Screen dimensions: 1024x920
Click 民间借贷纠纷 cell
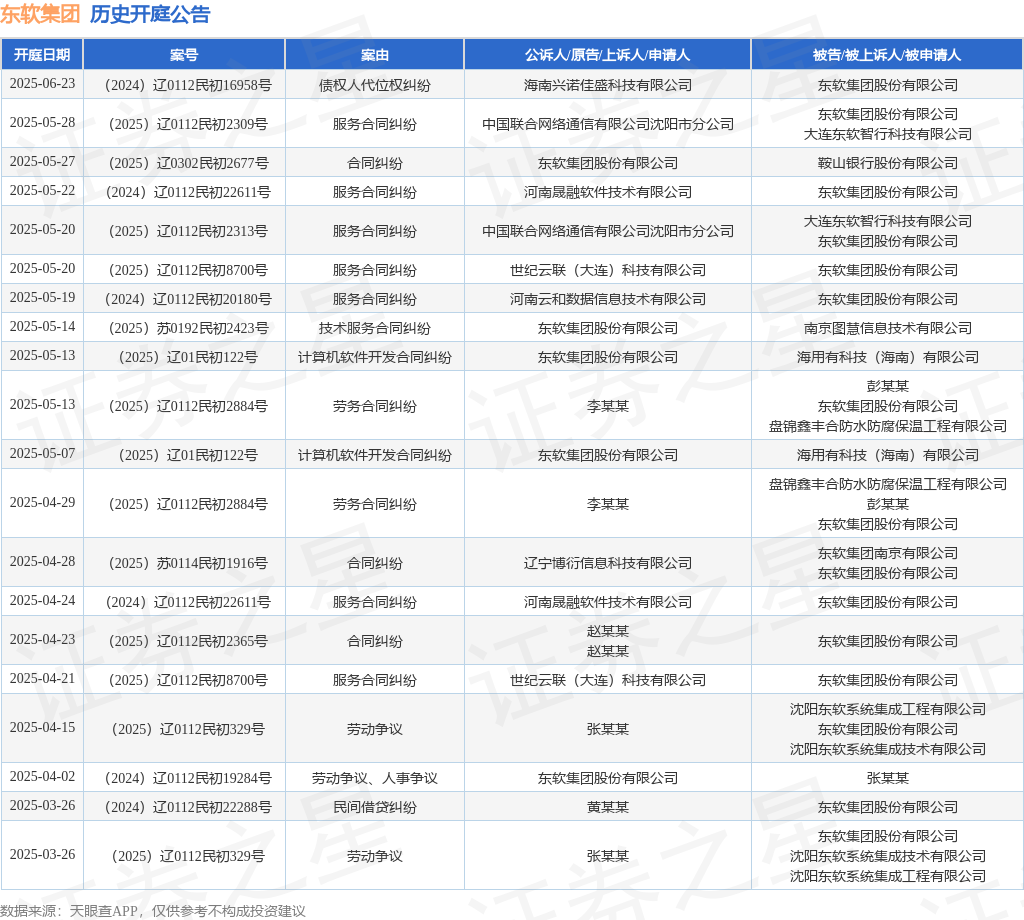coord(375,808)
